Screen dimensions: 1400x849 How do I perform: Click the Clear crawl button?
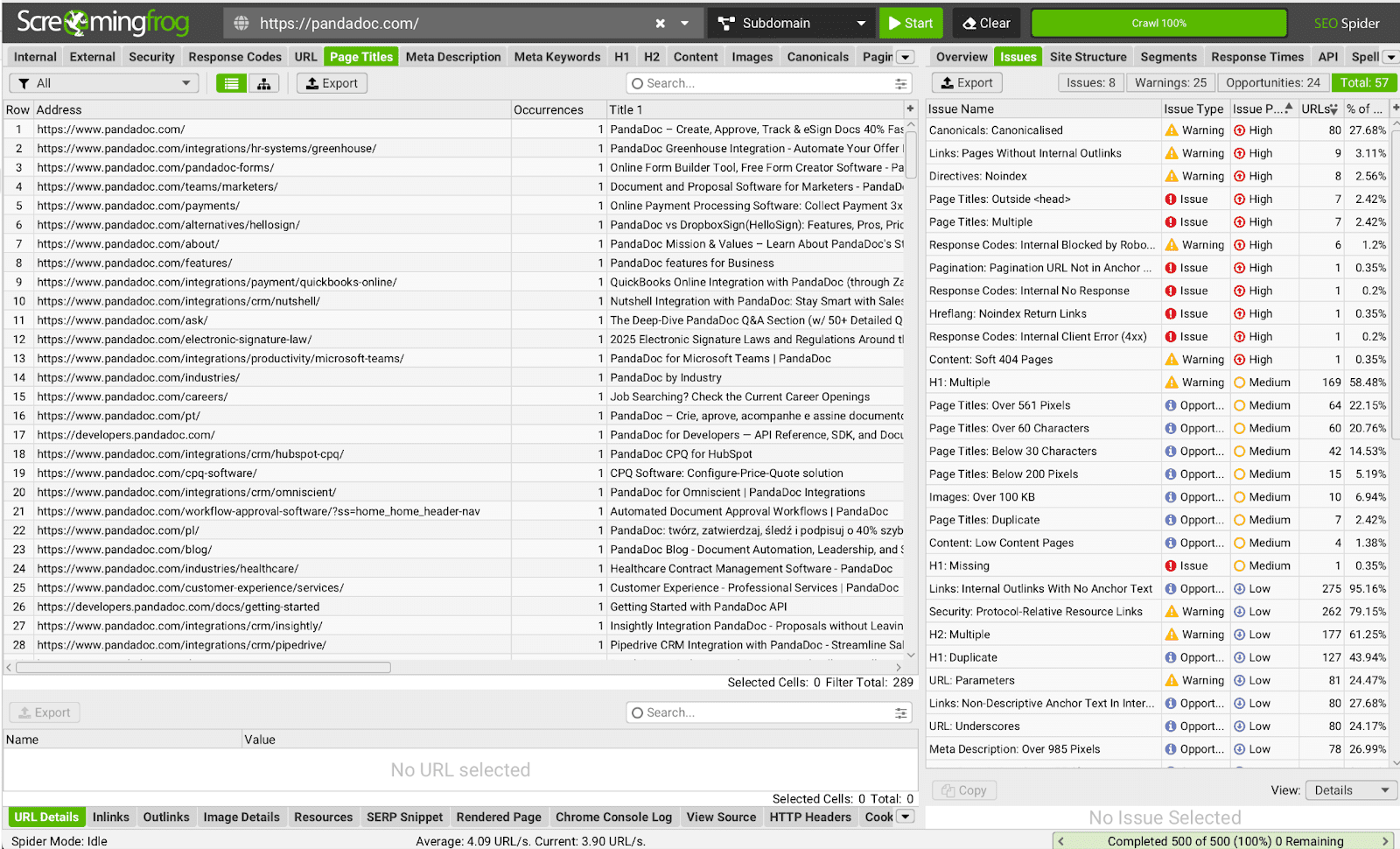pos(987,24)
